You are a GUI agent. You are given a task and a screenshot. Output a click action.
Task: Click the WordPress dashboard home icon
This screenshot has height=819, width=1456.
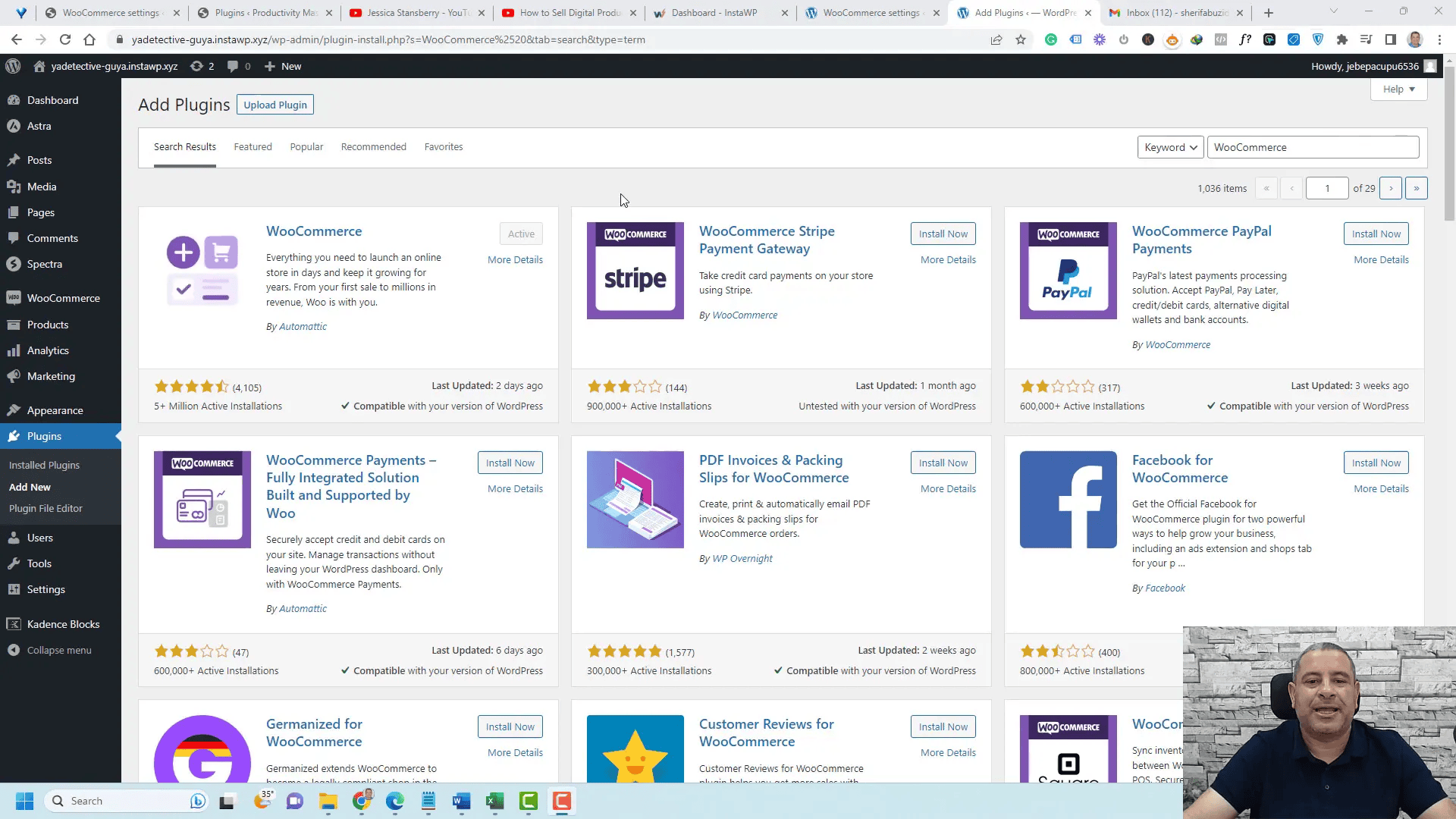pos(14,66)
